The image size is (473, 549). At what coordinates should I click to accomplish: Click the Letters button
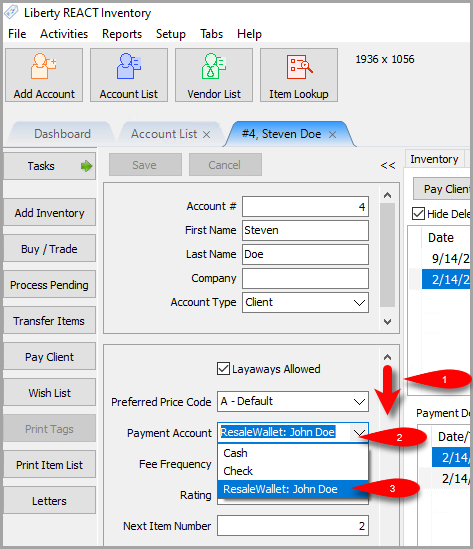[49, 501]
